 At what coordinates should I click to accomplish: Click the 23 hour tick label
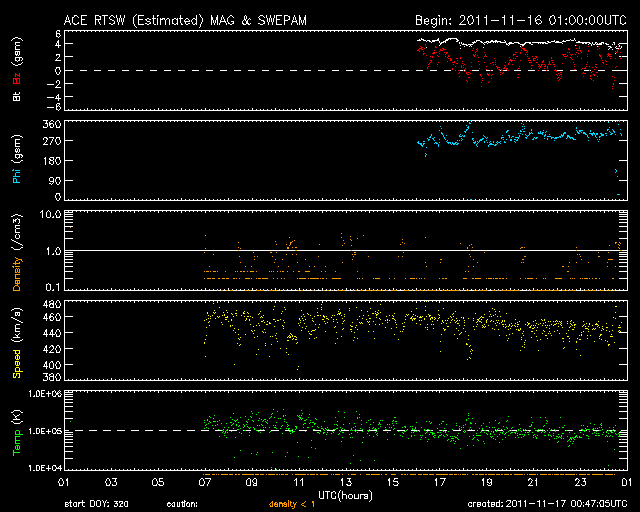coord(579,482)
